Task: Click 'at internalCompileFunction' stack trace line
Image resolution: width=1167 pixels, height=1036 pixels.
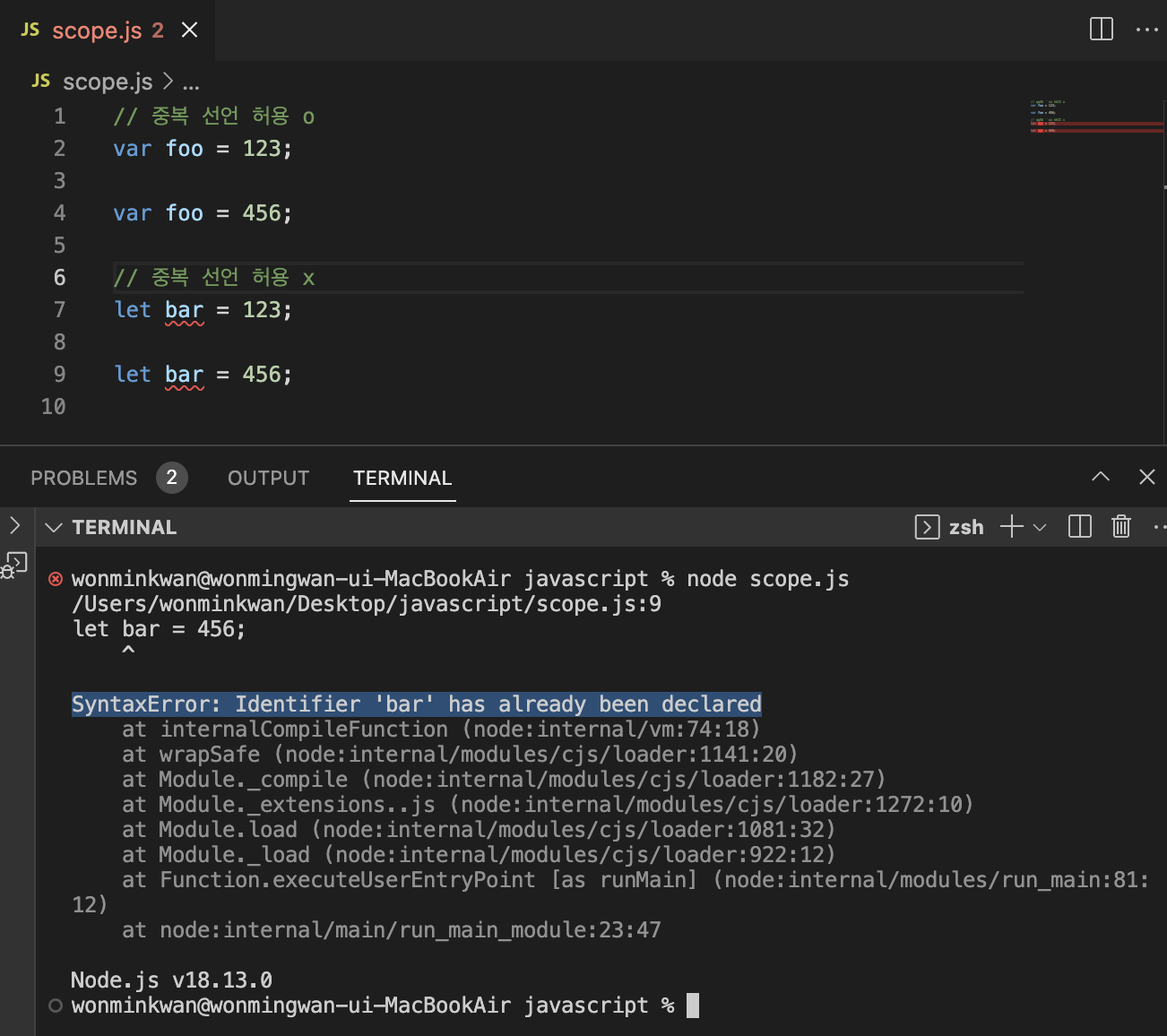Action: (x=441, y=730)
